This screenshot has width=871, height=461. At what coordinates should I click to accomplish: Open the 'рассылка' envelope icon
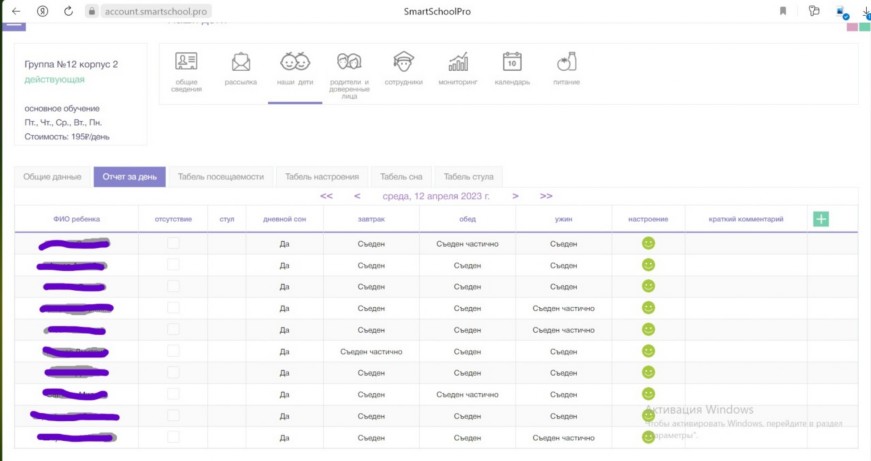coord(240,62)
